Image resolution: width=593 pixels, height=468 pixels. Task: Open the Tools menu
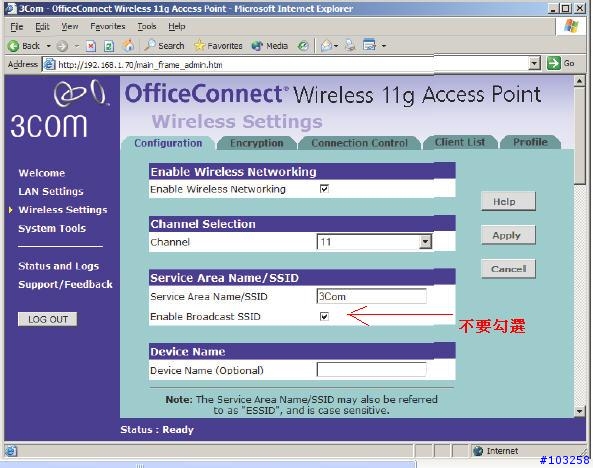[147, 26]
